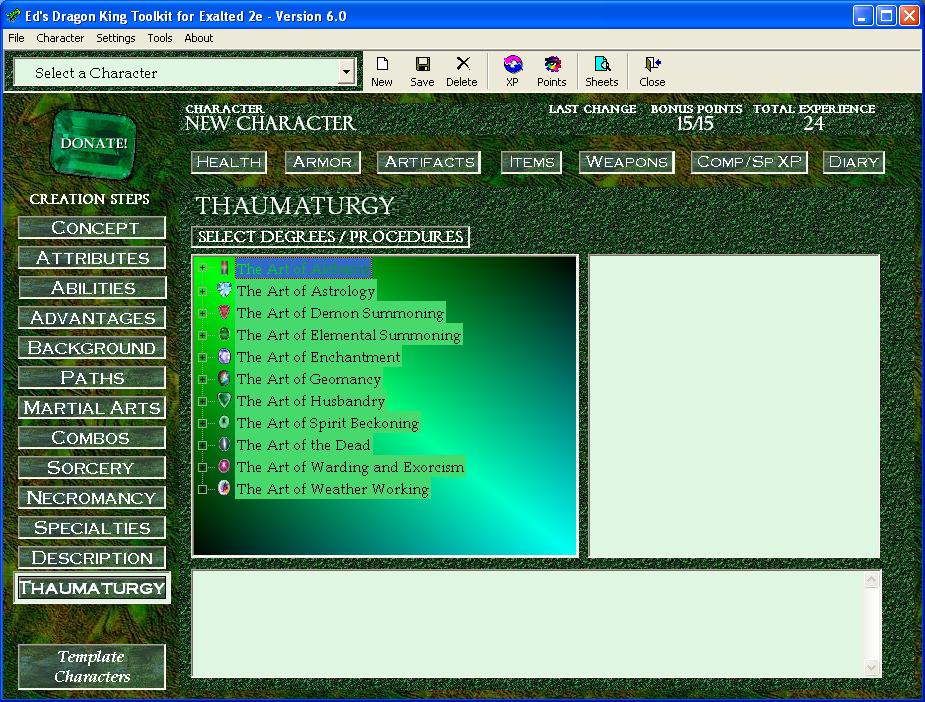Open the Comp/Sp XP section
This screenshot has height=702, width=925.
[x=749, y=162]
